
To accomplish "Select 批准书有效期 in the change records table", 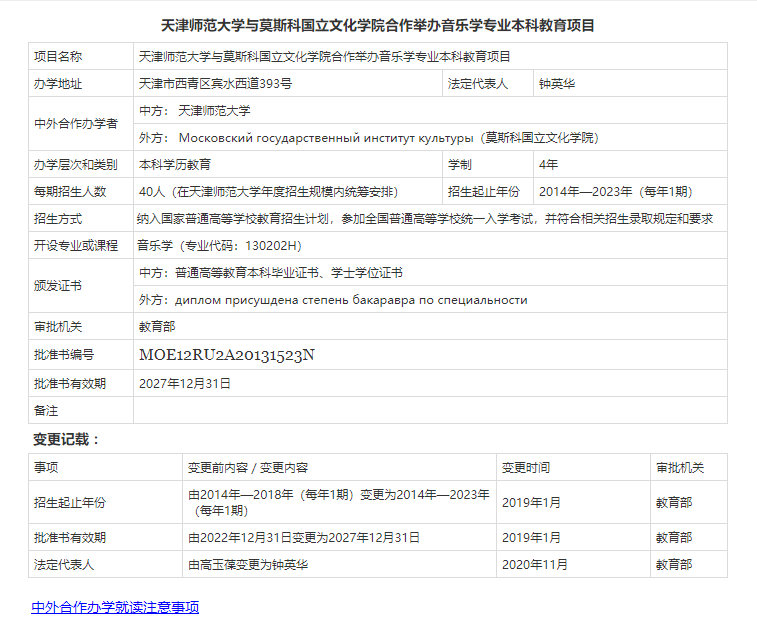I will (70, 538).
